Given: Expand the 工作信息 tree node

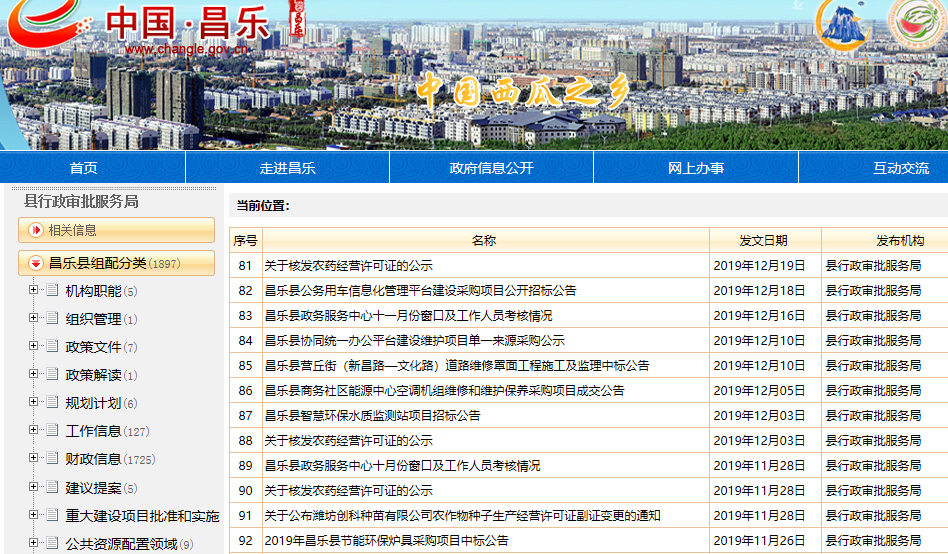Looking at the screenshot, I should [34, 431].
